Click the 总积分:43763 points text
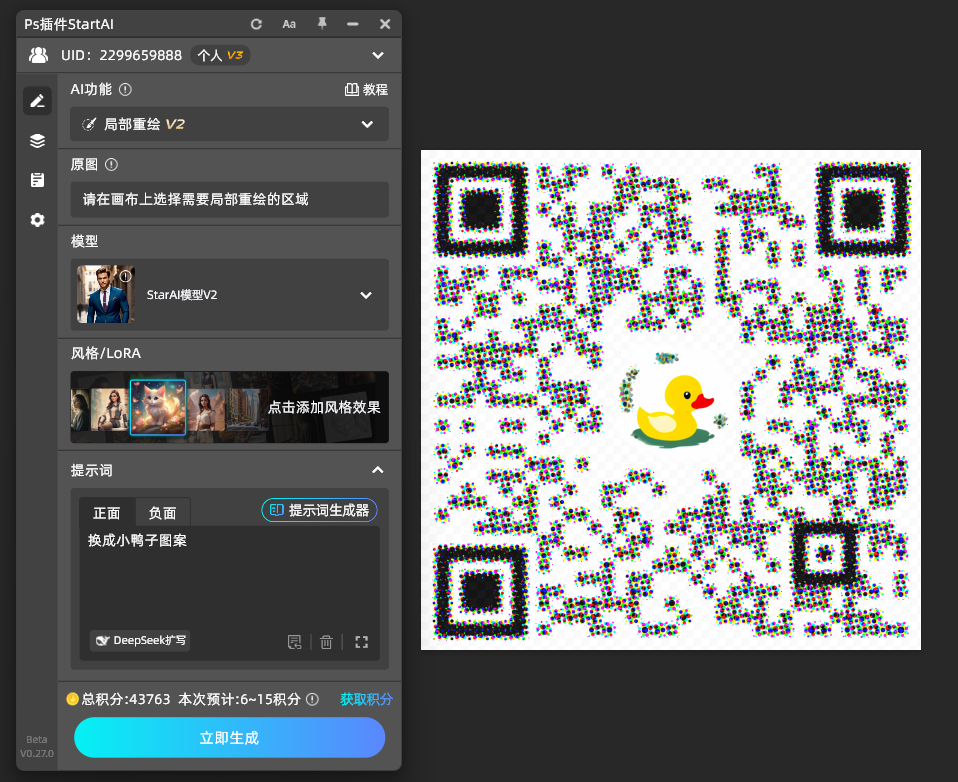The height and width of the screenshot is (782, 958). coord(126,699)
